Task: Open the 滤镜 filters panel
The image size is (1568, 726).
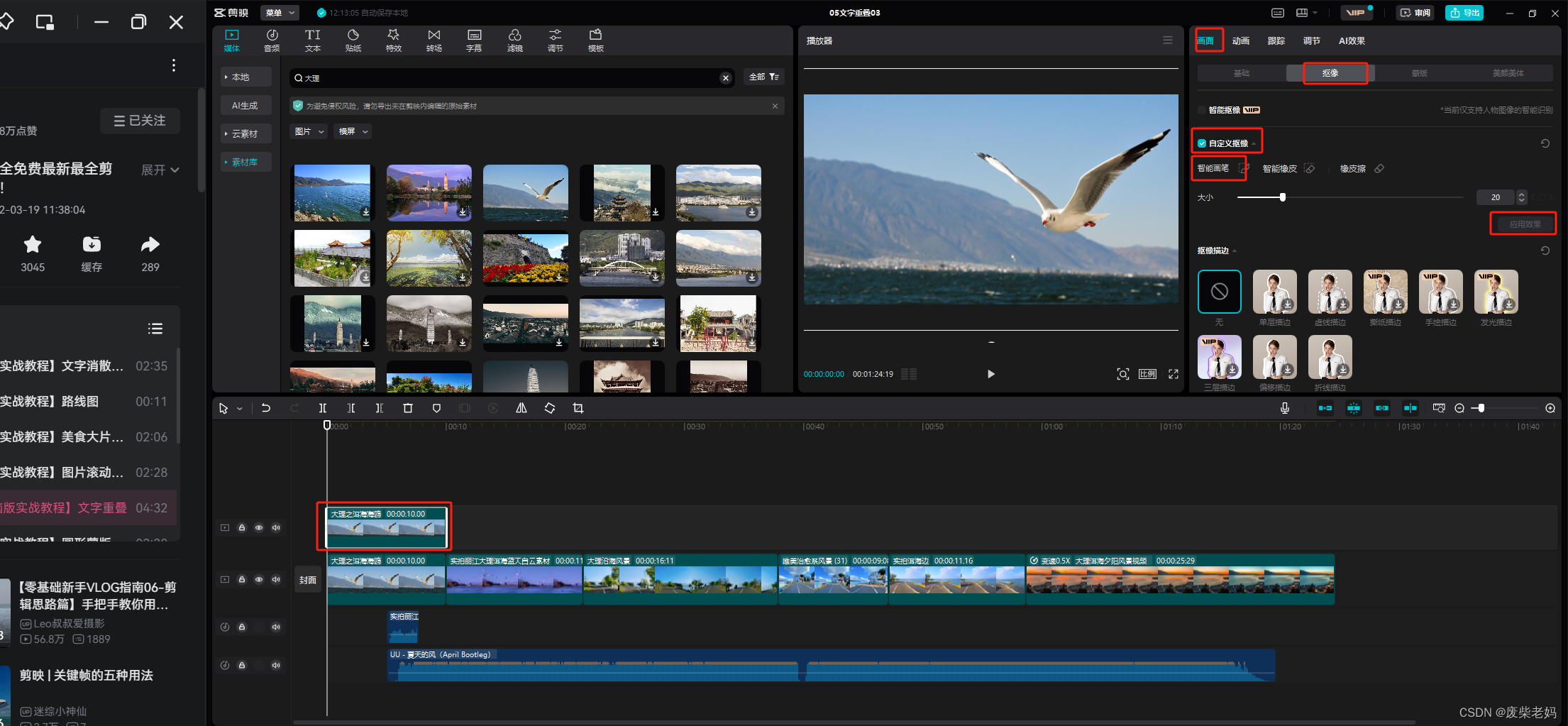Action: 515,40
